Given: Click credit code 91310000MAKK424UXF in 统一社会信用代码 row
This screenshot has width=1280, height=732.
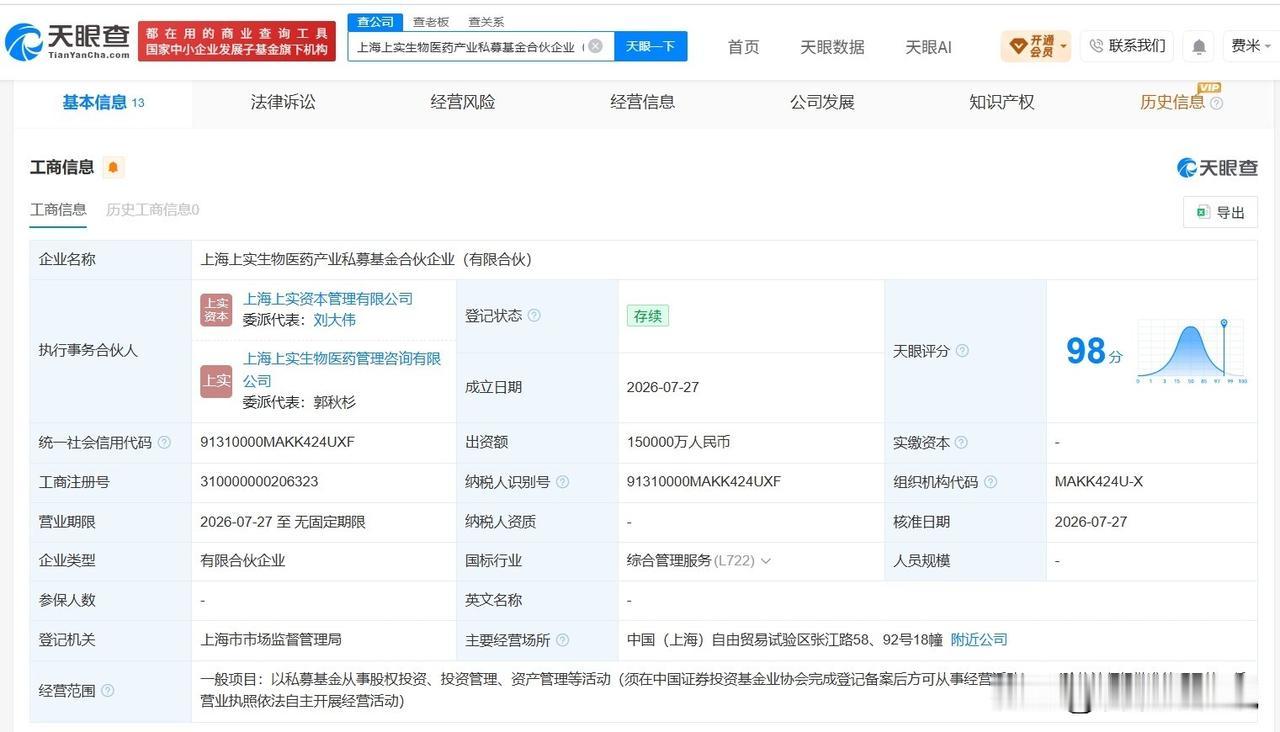Looking at the screenshot, I should pyautogui.click(x=278, y=442).
